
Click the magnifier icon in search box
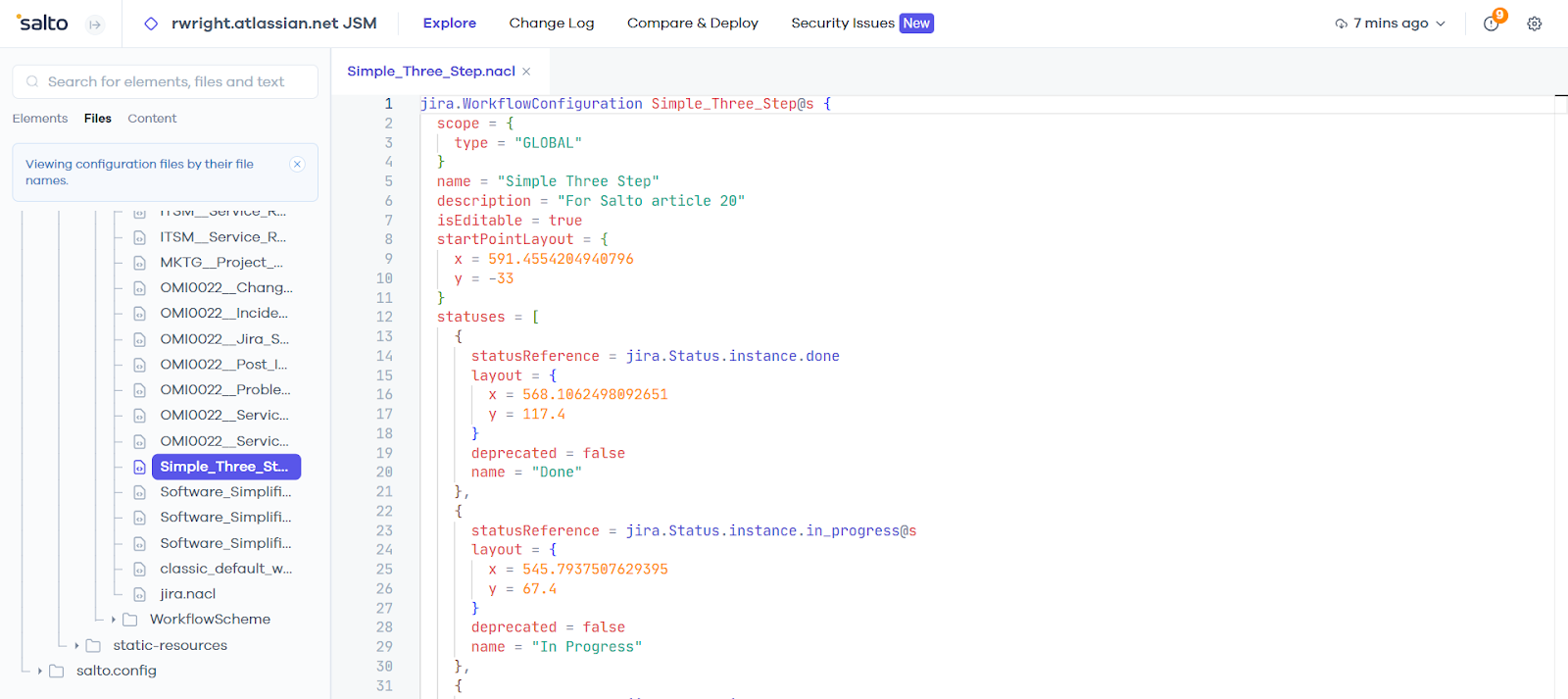(x=32, y=81)
